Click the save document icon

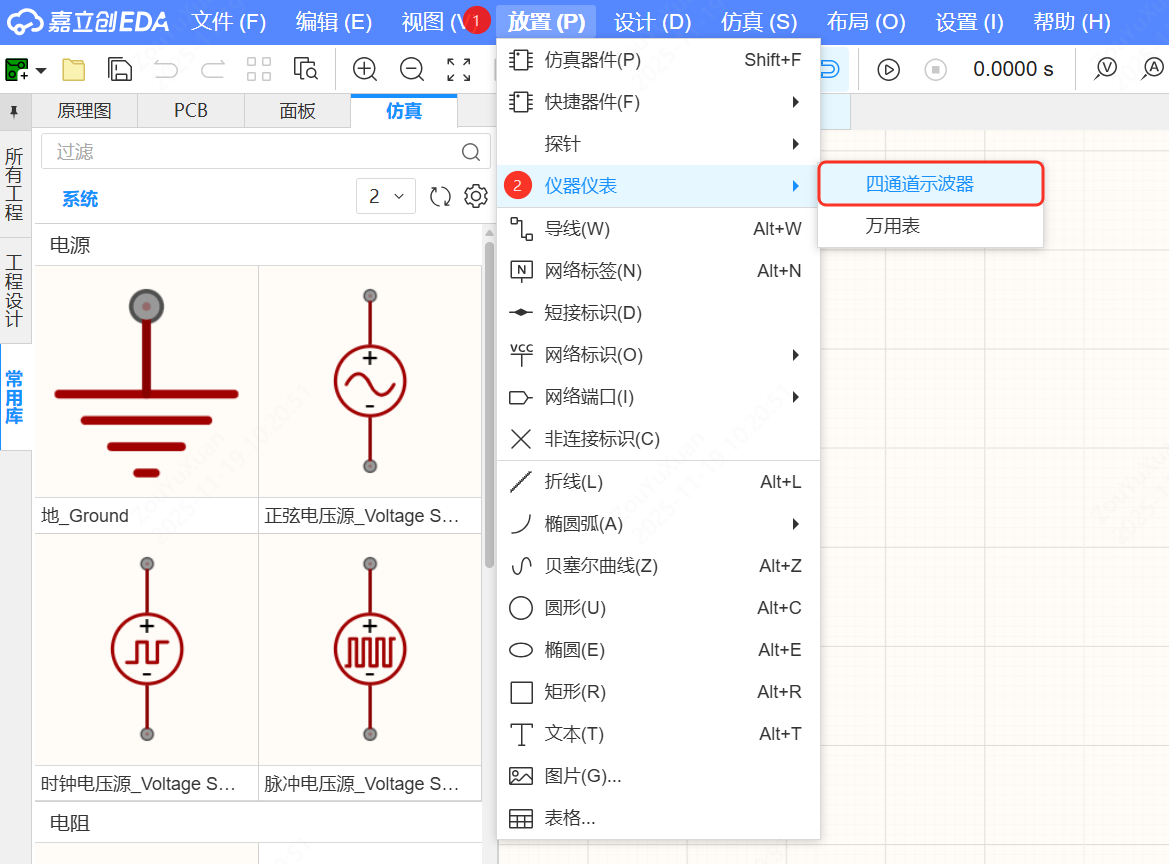point(120,69)
